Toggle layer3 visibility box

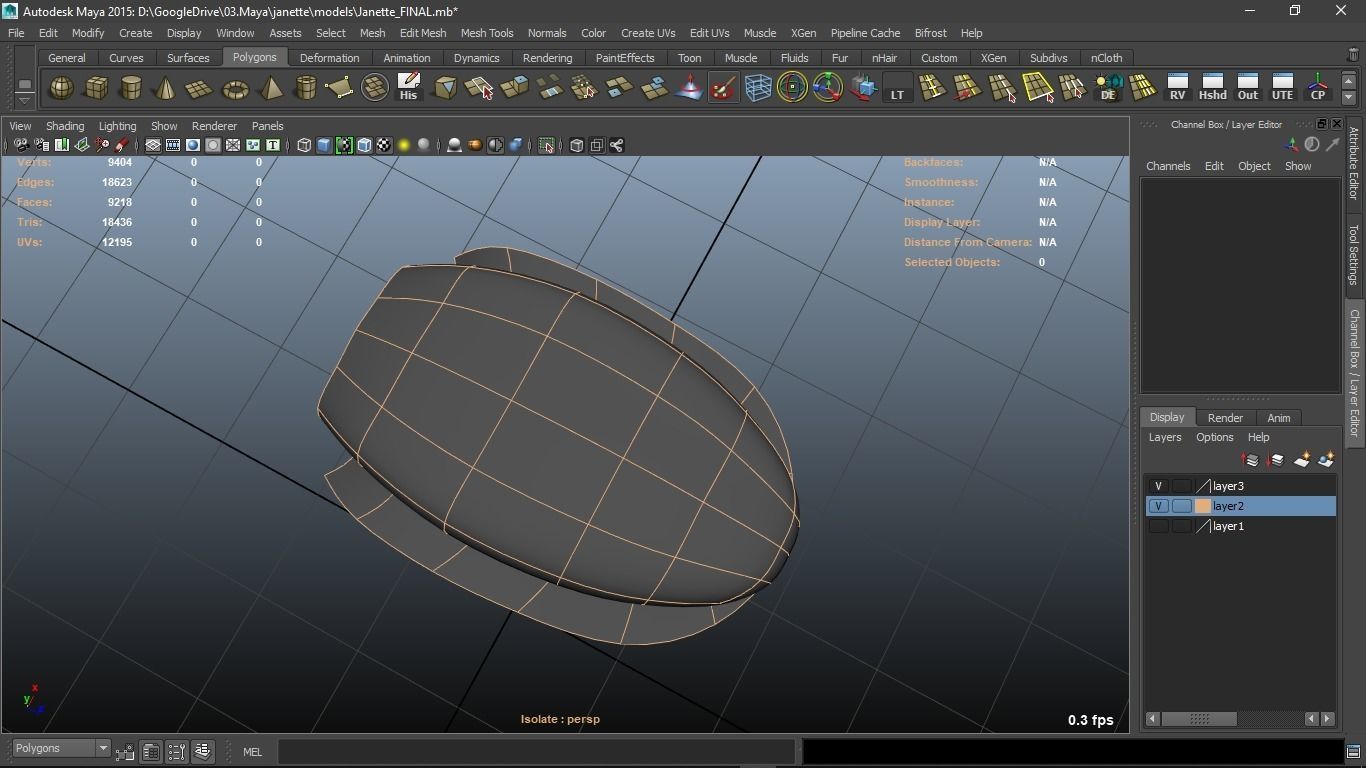click(1158, 486)
